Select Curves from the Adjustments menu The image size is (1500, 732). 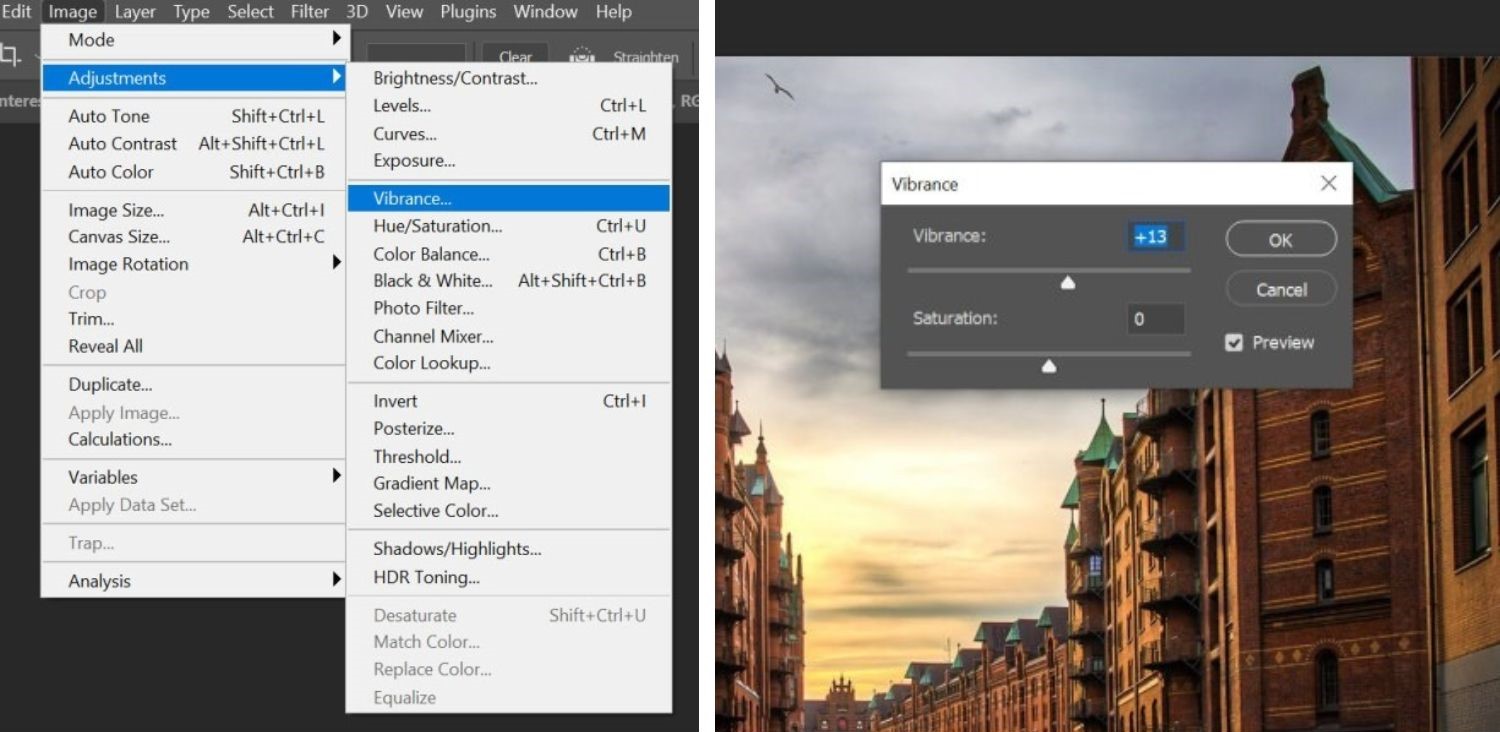pyautogui.click(x=404, y=133)
